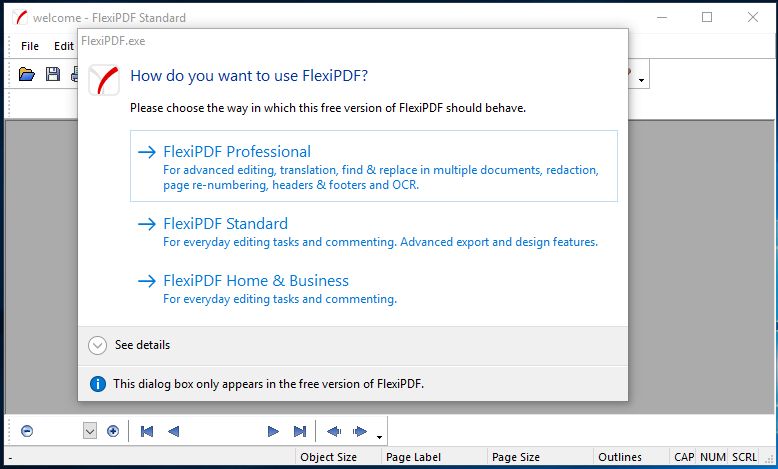The height and width of the screenshot is (469, 778).
Task: Click NUM indicator in status bar
Action: click(713, 457)
